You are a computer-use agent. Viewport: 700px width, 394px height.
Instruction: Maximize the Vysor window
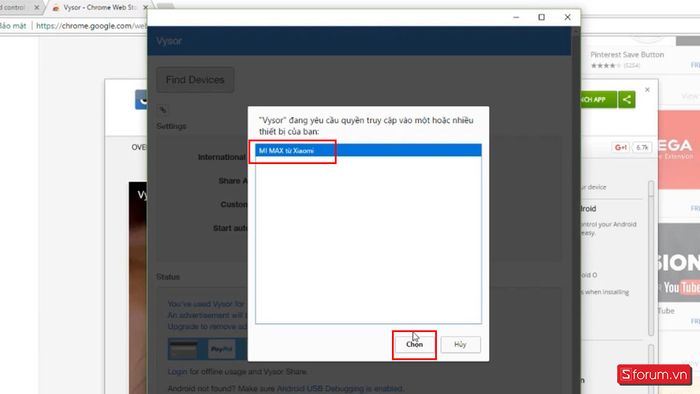click(x=542, y=17)
